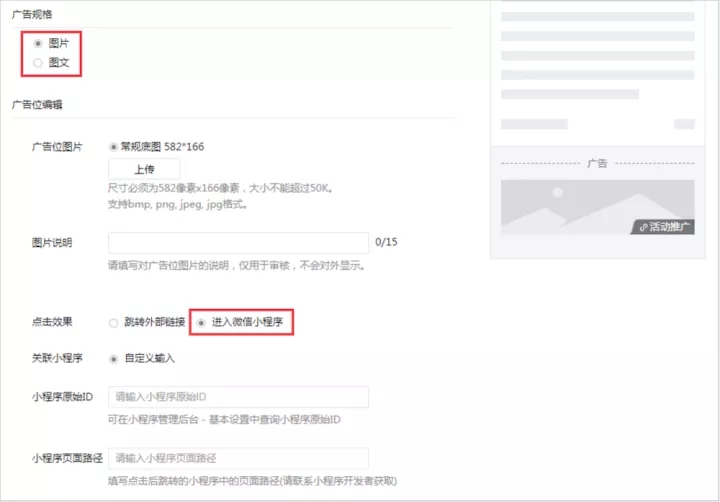Click the 关联小程序 field label

pyautogui.click(x=56, y=358)
